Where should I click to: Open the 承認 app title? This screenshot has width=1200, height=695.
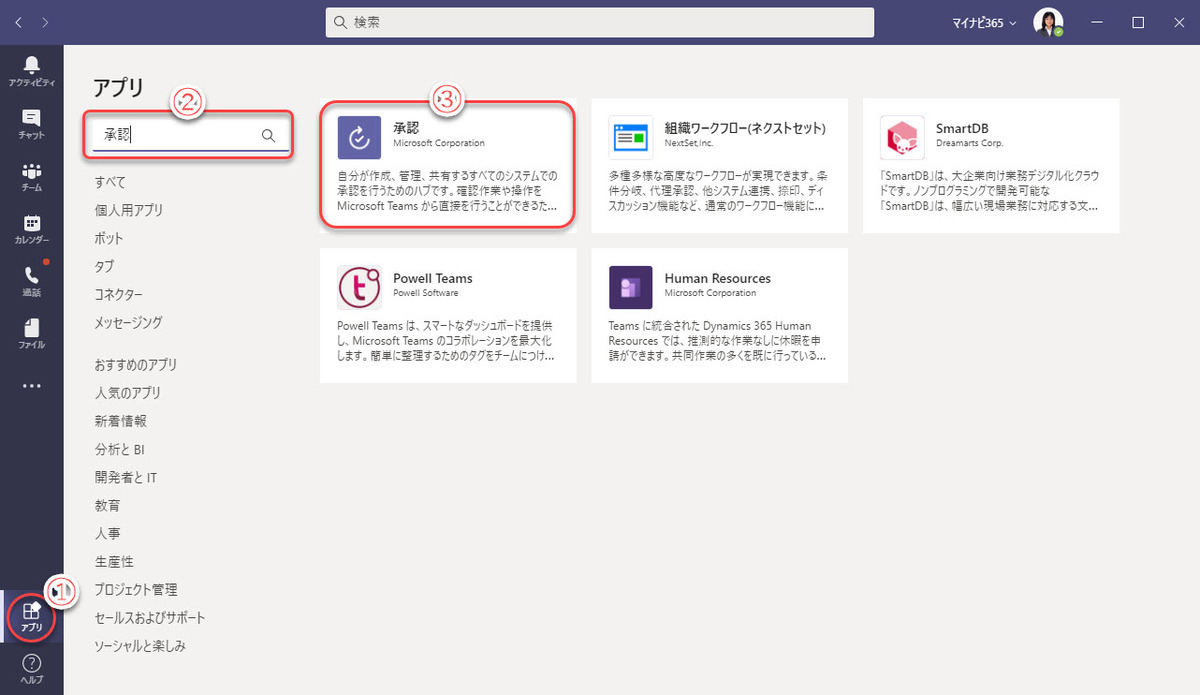(406, 128)
